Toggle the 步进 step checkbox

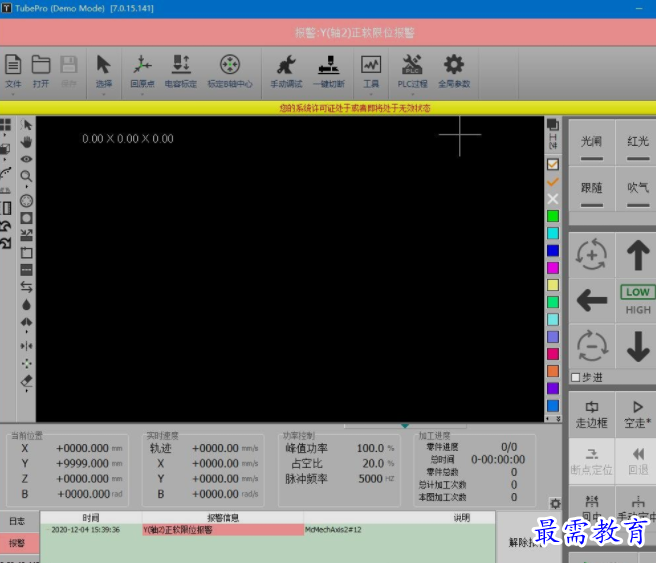click(x=576, y=377)
